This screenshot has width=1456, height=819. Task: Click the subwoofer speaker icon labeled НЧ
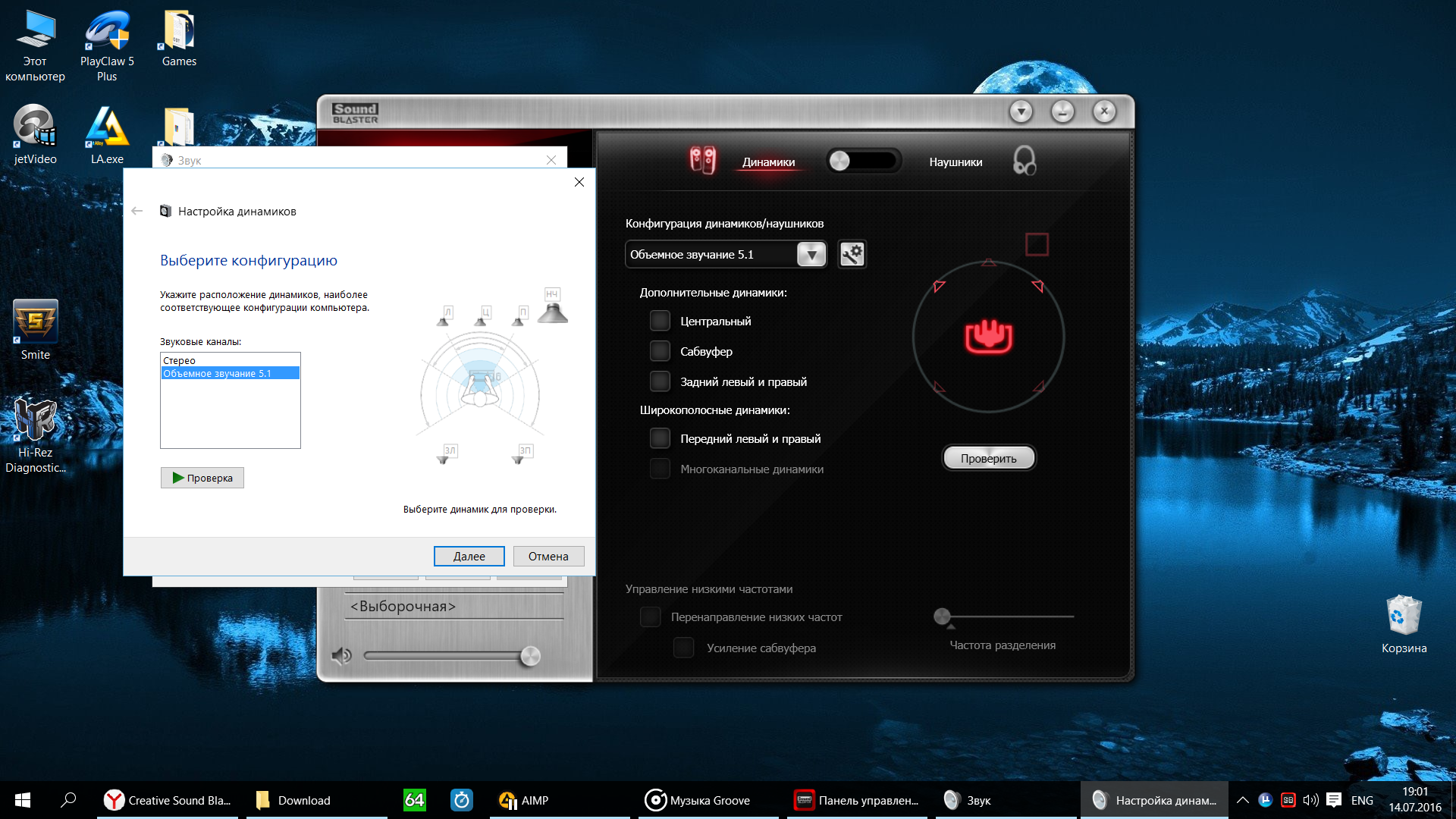tap(553, 311)
